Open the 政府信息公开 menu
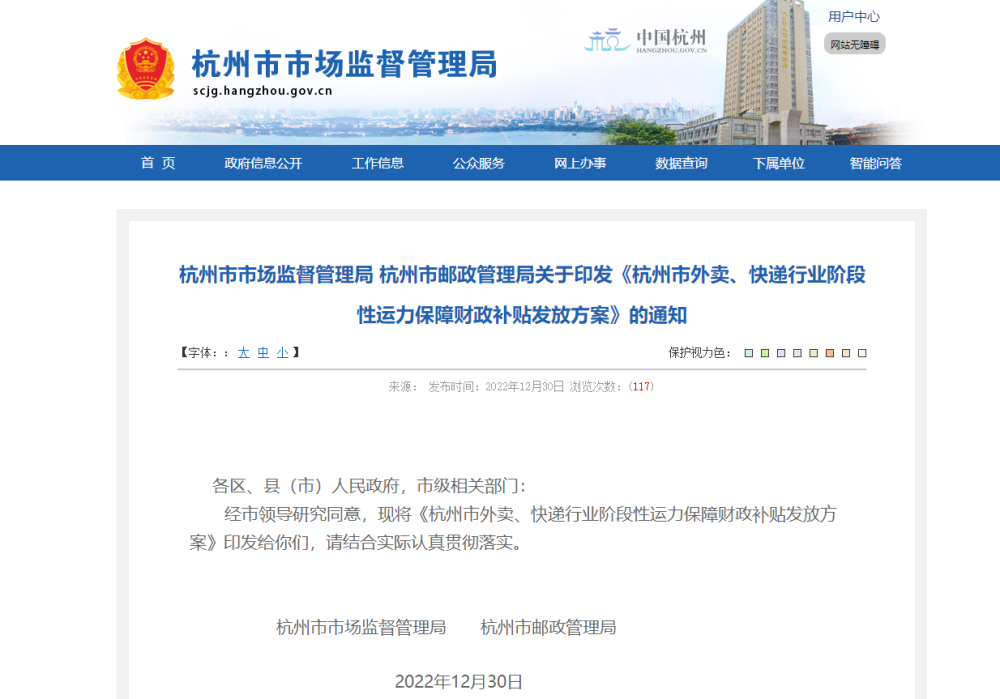This screenshot has height=699, width=1000. (263, 163)
